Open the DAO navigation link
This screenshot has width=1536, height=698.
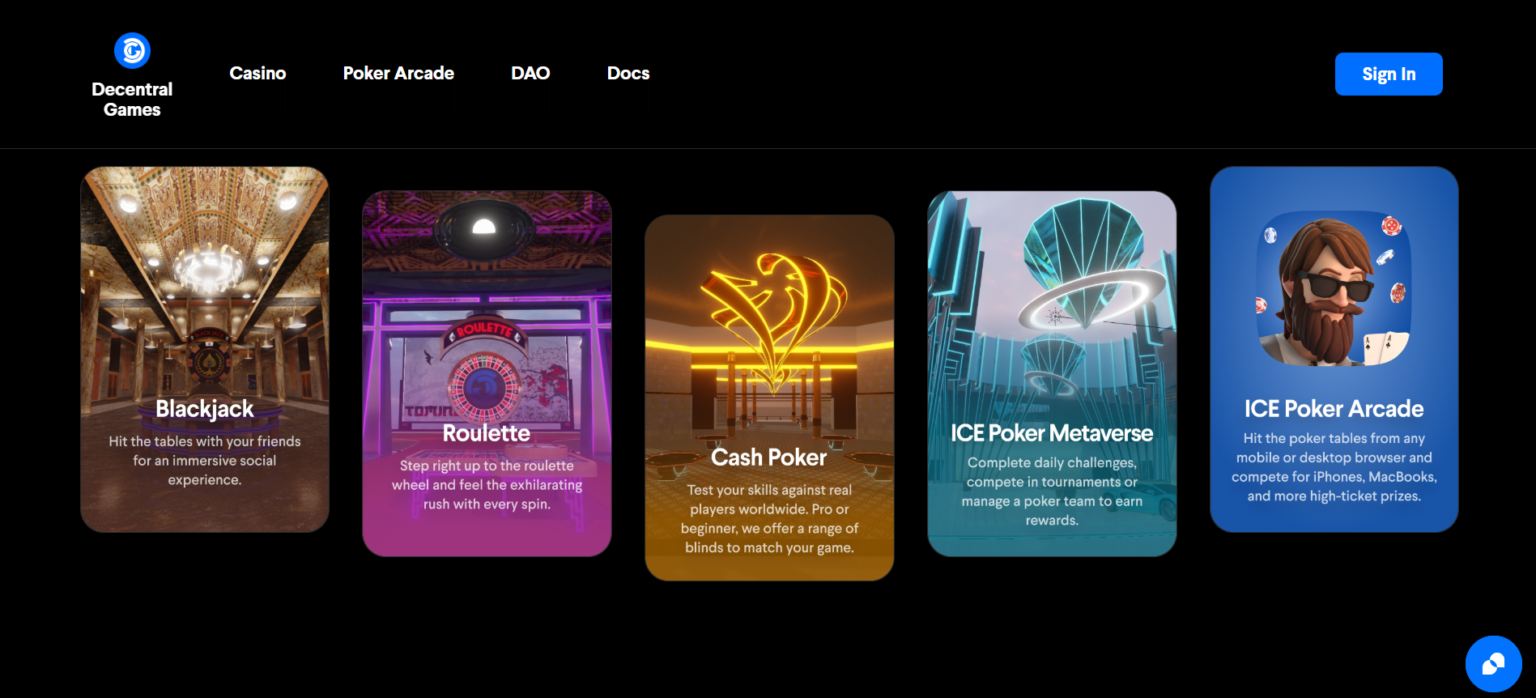coord(530,73)
